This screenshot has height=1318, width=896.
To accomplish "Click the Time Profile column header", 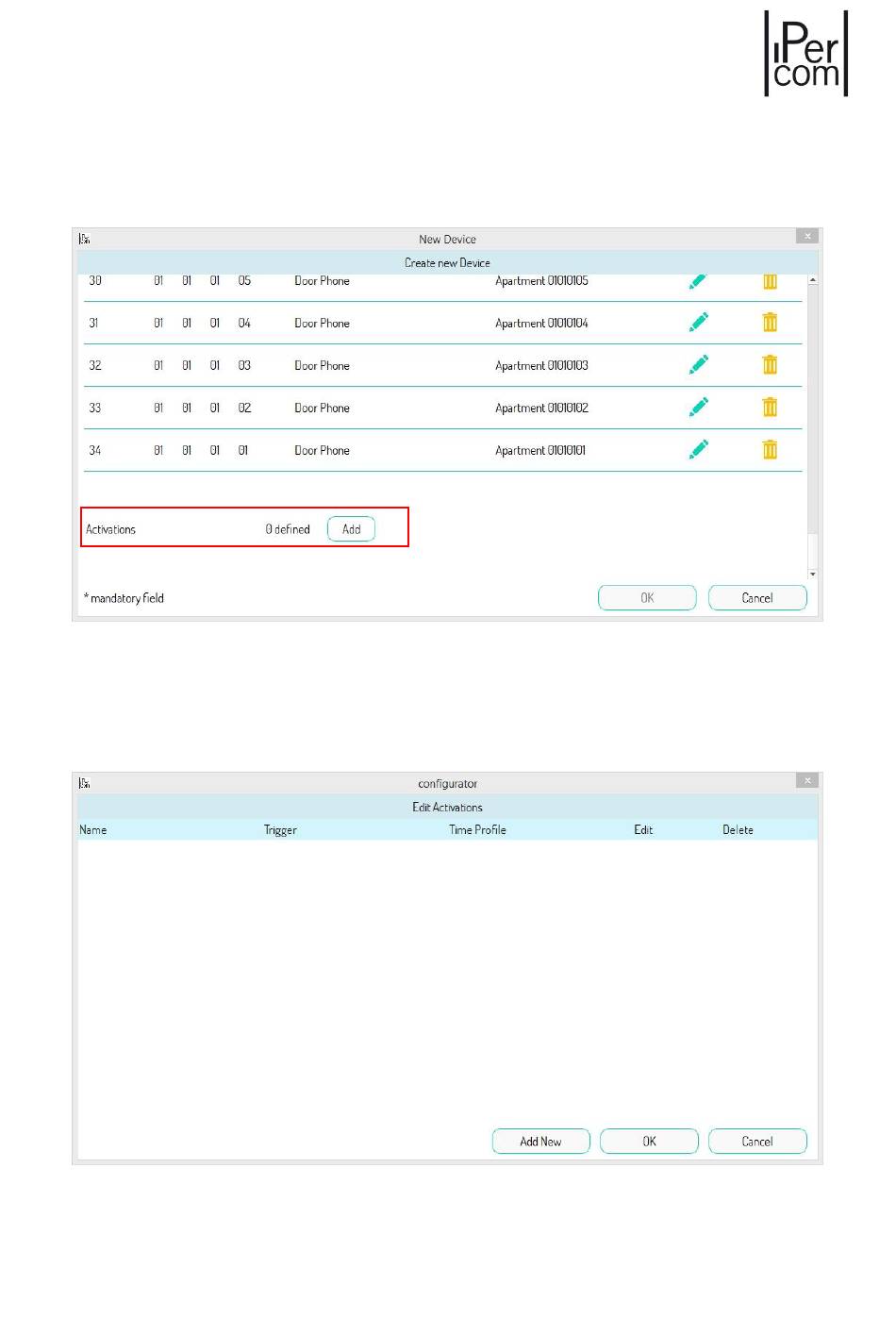I will 477,830.
